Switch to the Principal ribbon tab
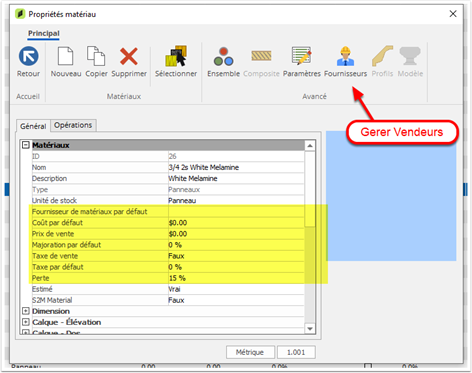Screen dimensions: 472x373 [44, 33]
